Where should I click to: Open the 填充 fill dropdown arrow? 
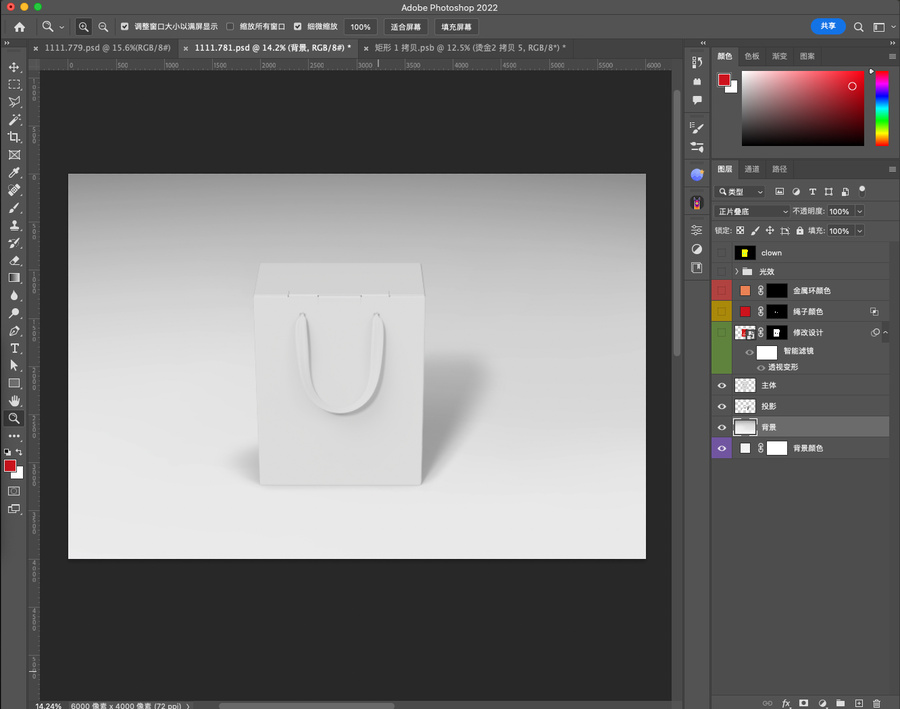tap(860, 231)
